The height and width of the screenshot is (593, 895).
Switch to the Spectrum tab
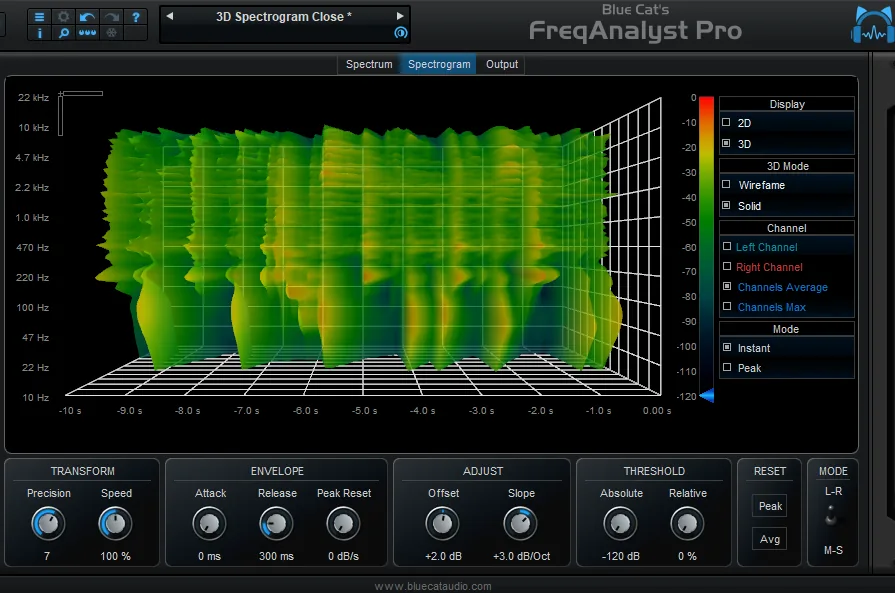369,64
